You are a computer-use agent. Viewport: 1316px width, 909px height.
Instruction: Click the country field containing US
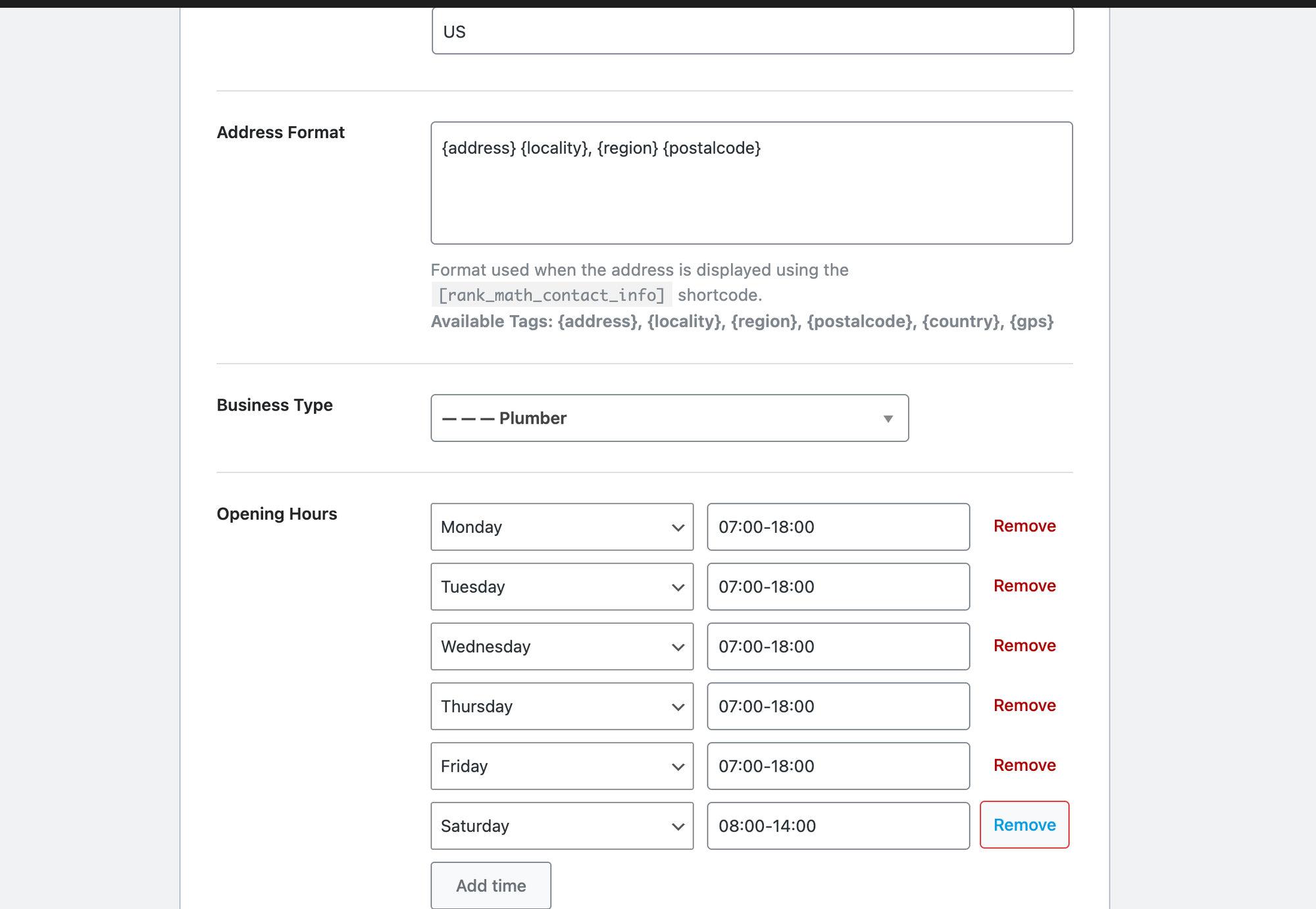(753, 31)
